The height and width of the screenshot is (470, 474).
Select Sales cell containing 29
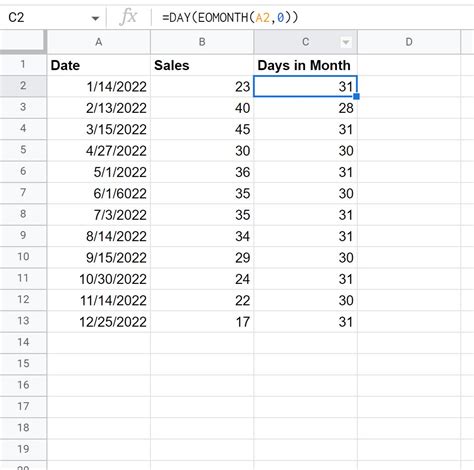tap(202, 258)
